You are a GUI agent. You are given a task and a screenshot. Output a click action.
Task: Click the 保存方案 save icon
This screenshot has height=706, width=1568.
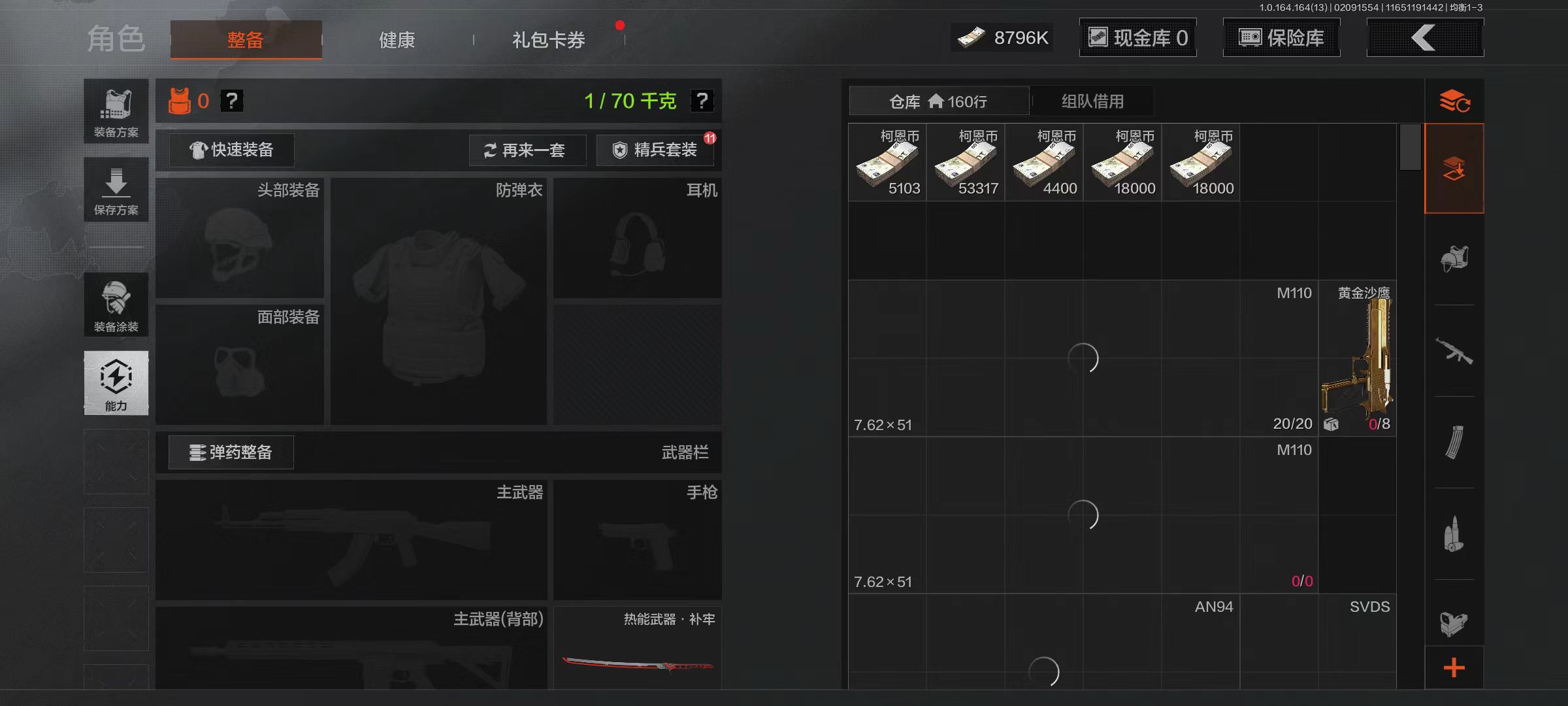click(116, 190)
